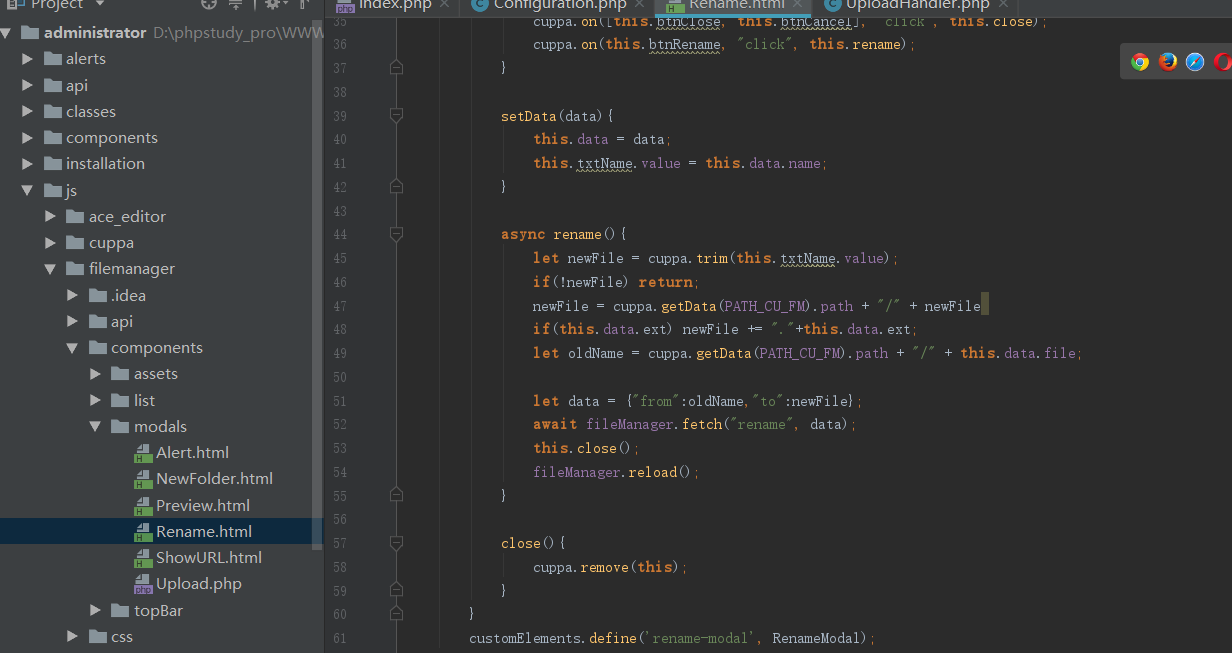Click the css folder icon
The width and height of the screenshot is (1232, 653).
pyautogui.click(x=97, y=637)
